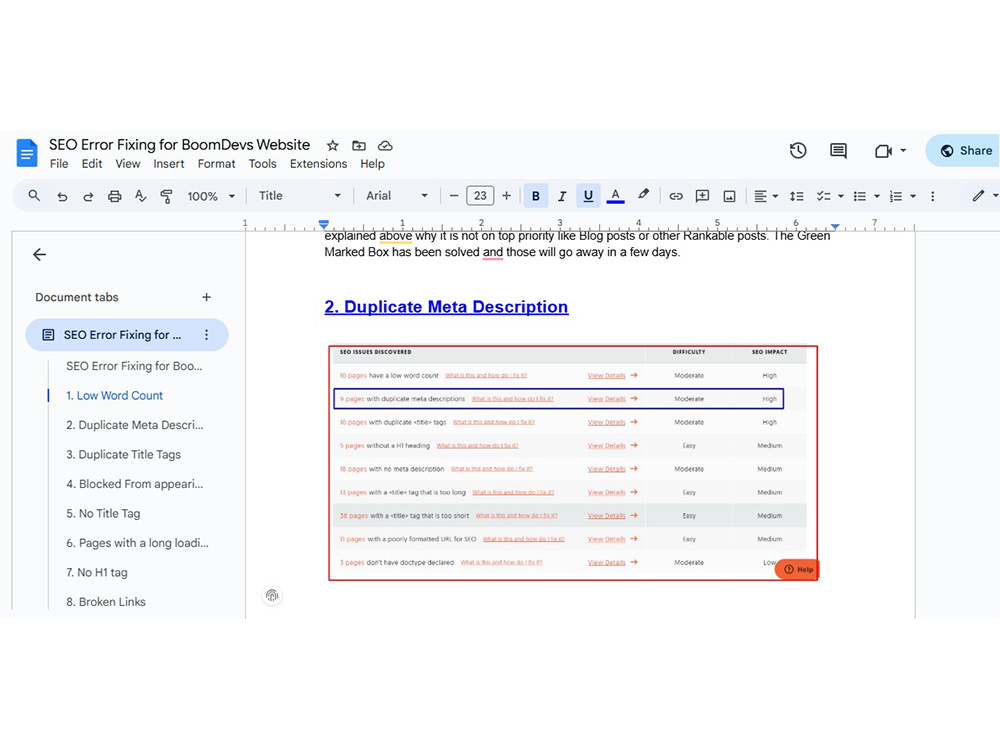Select the SEO issues table screenshot image
1000x750 pixels.
coord(573,463)
